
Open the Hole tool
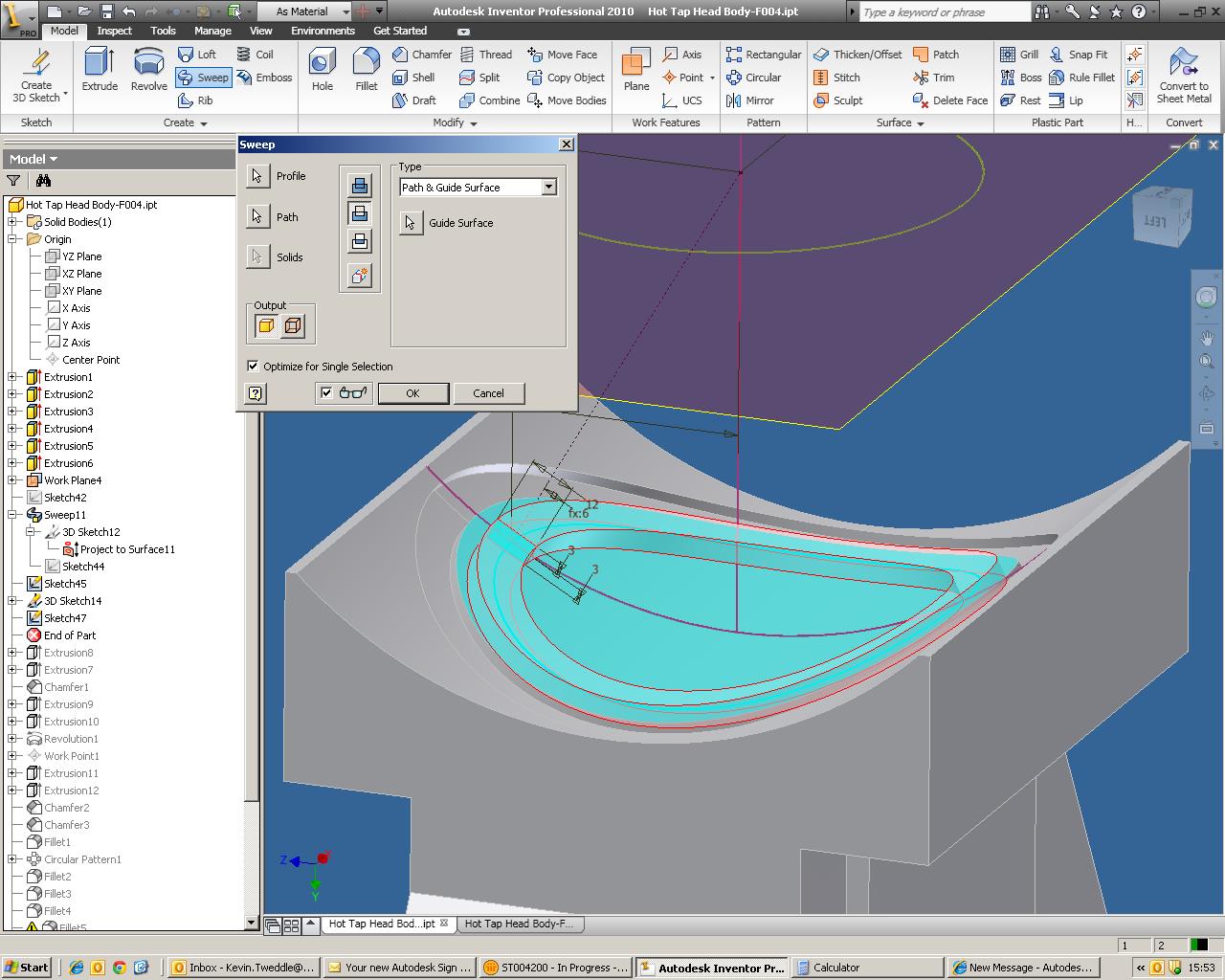coord(323,69)
